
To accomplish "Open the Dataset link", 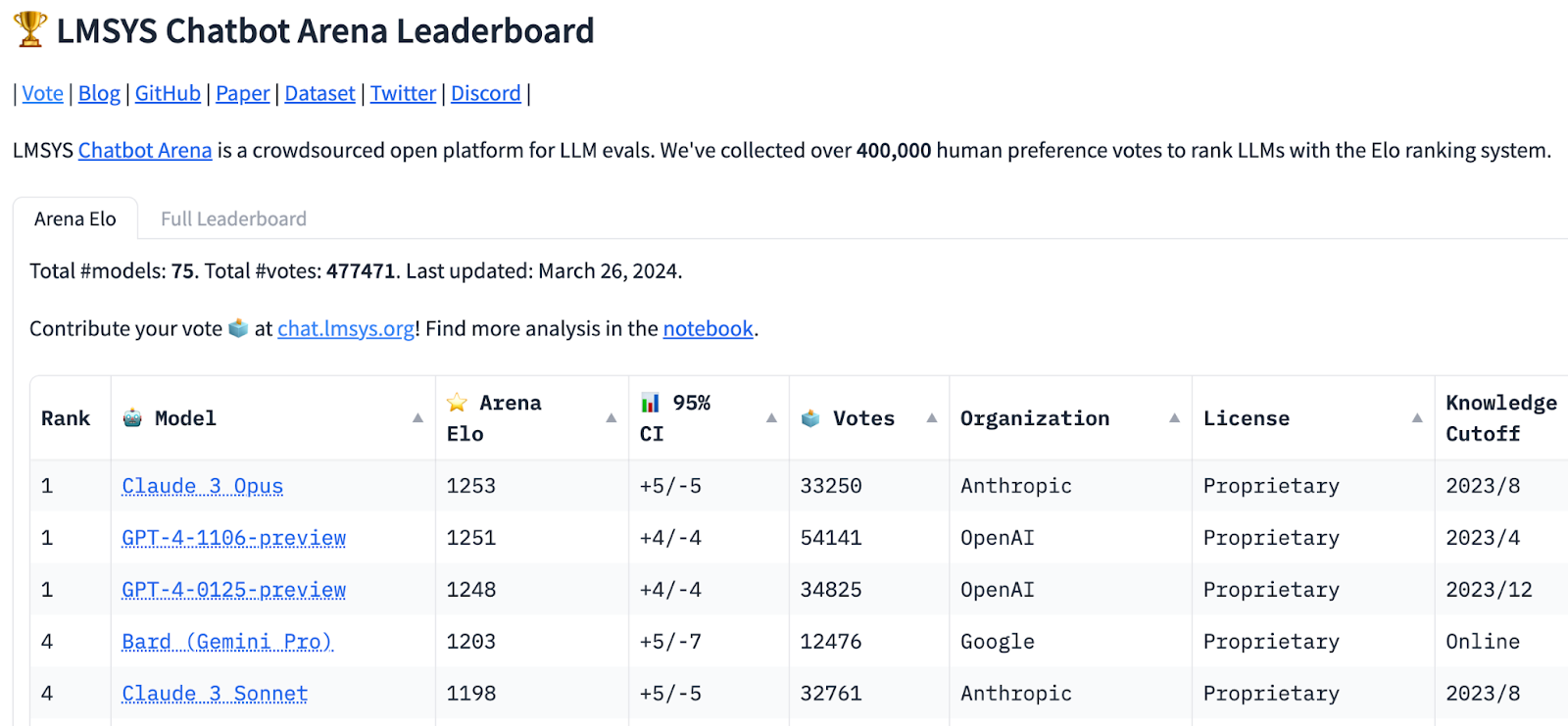I will click(x=319, y=93).
